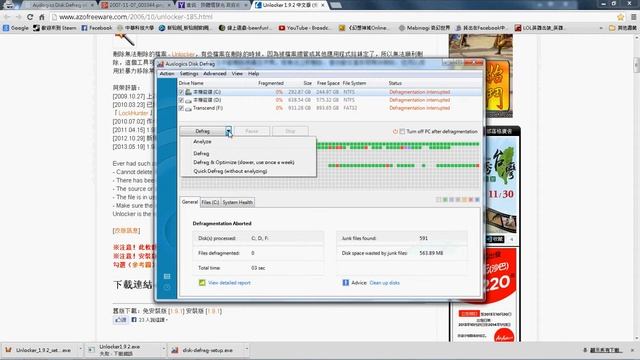Screen dimensions: 640x360
Task: Open Chrome's home page icon
Action: [x=42, y=17]
